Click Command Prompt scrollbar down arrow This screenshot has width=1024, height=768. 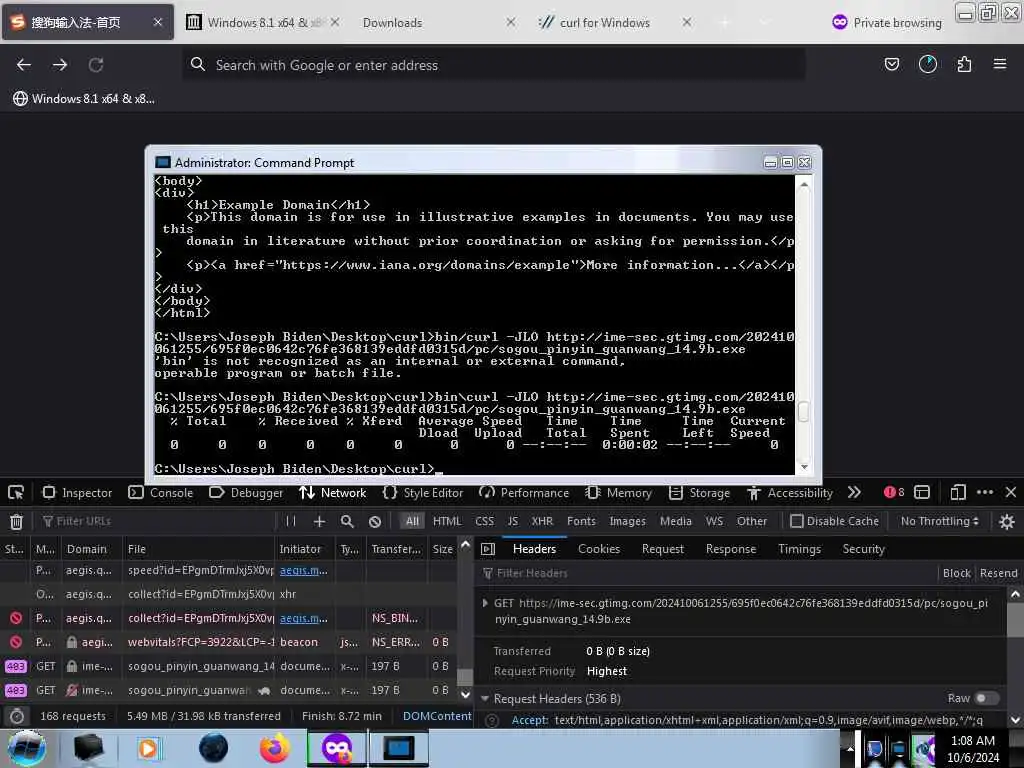[x=804, y=467]
